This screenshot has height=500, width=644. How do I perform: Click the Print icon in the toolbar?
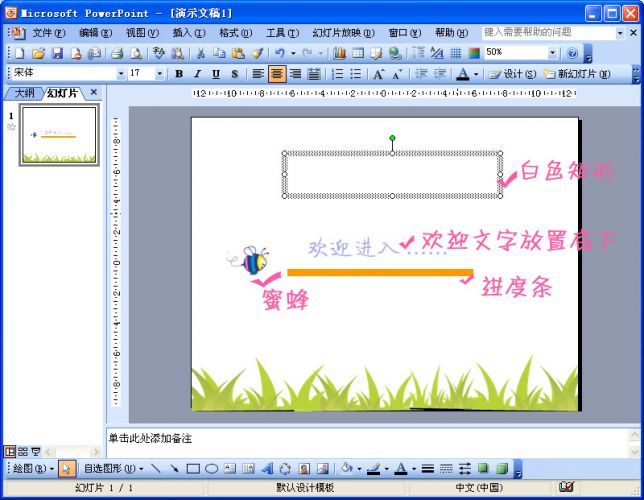point(116,53)
